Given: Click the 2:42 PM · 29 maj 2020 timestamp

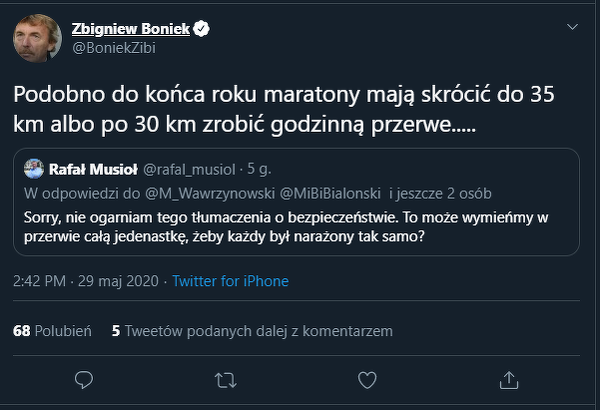Looking at the screenshot, I should coord(81,281).
